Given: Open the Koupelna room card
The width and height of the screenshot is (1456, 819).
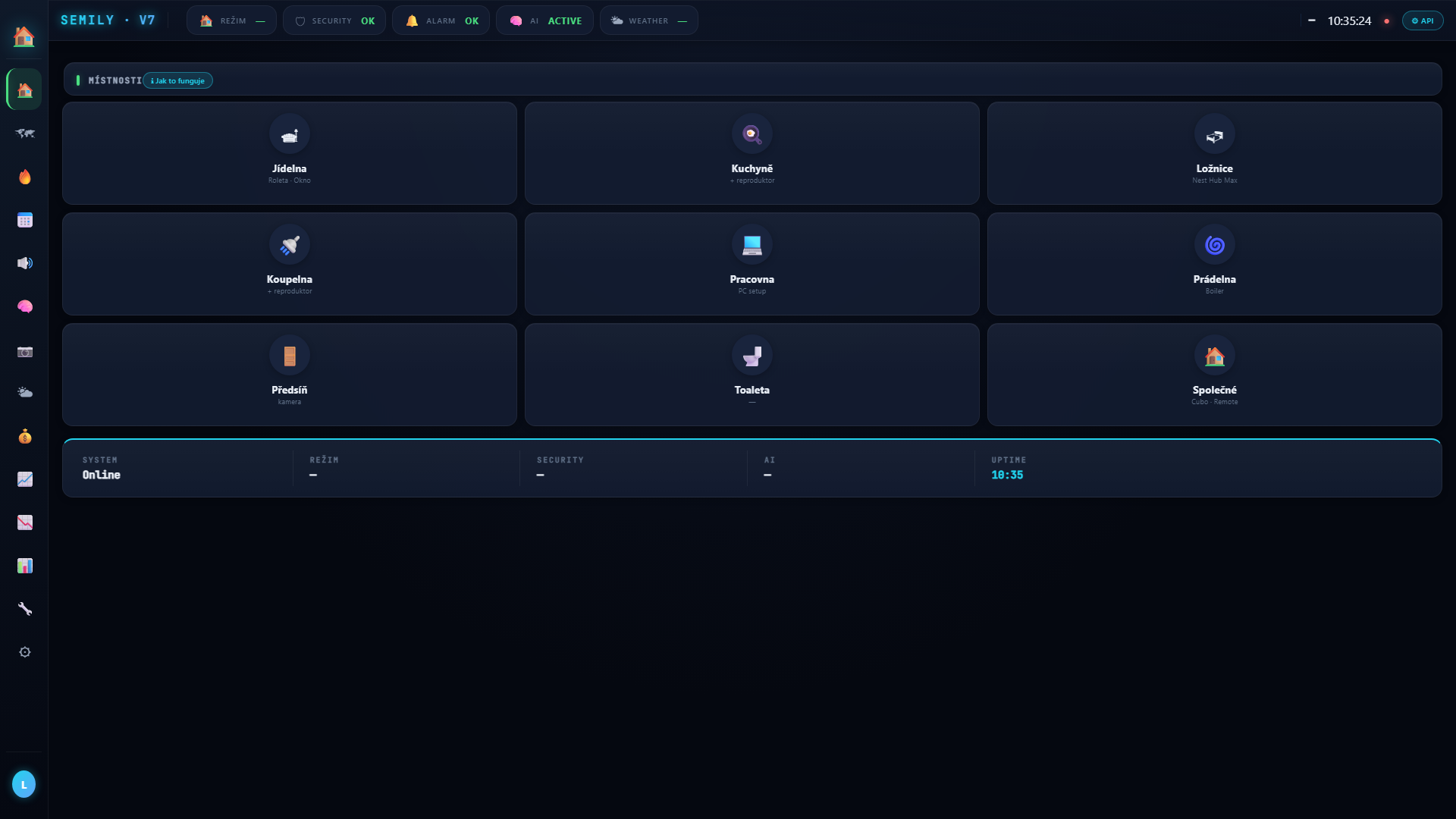Looking at the screenshot, I should [x=290, y=264].
